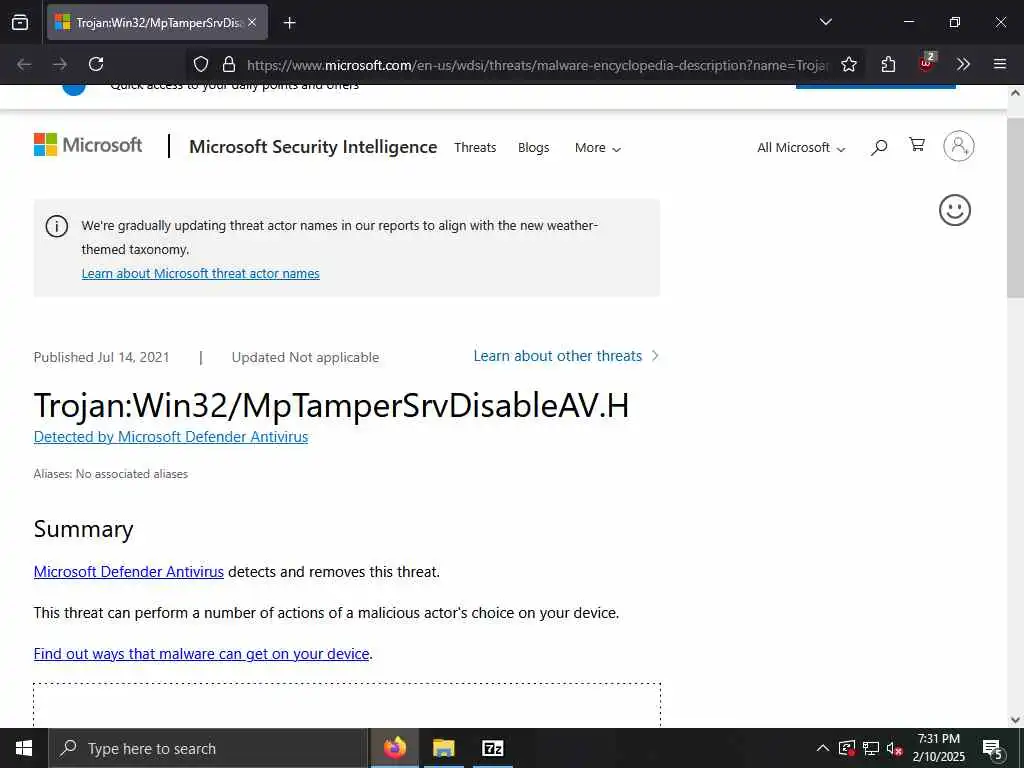The image size is (1024, 768).
Task: Click the sign-in account avatar icon
Action: point(959,146)
